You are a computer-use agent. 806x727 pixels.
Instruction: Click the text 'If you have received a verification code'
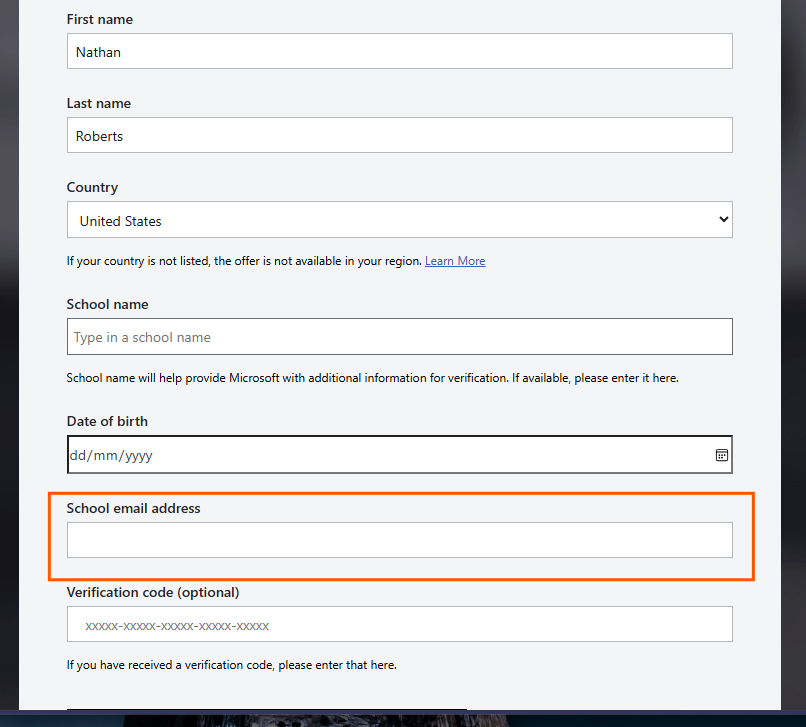point(171,665)
